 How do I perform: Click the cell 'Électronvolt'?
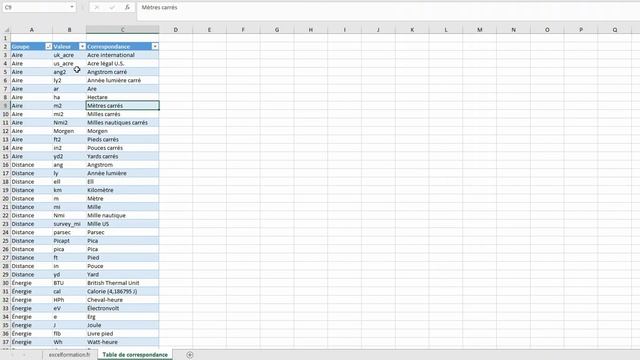point(122,308)
